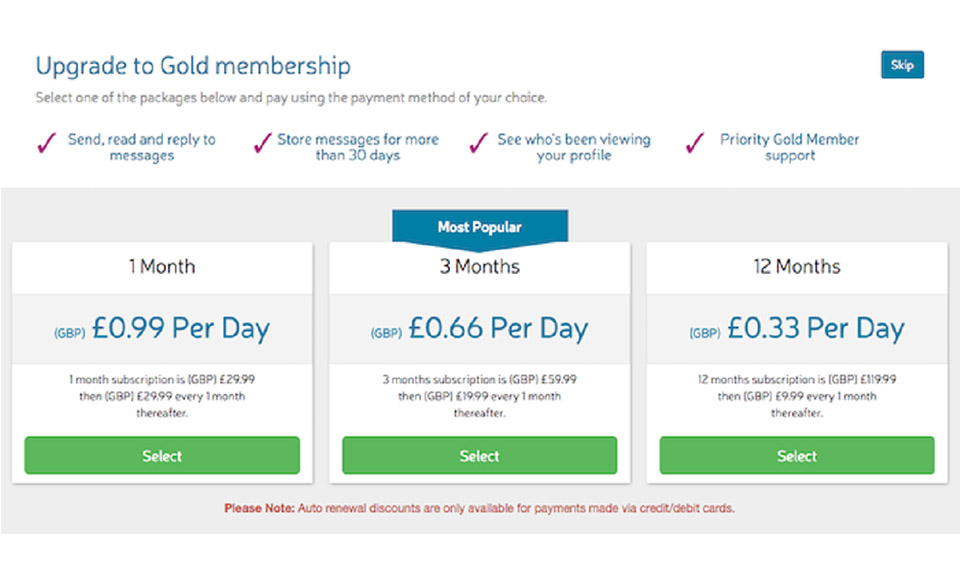Screen dimensions: 960x561
Task: Click the Most Popular banner
Action: [x=479, y=227]
